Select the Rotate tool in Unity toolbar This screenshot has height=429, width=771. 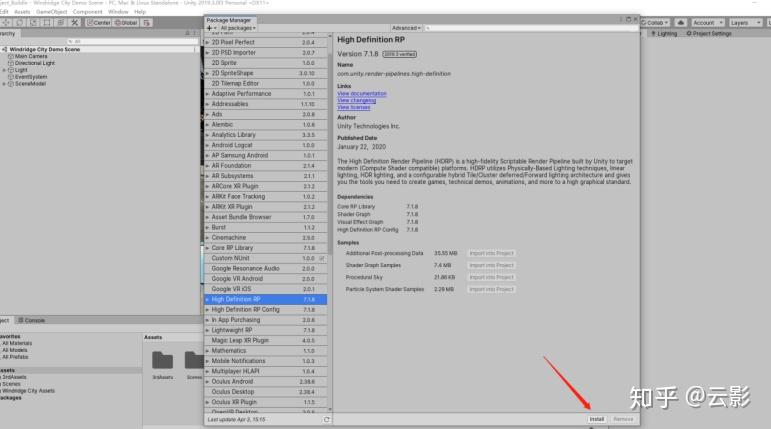tap(20, 23)
